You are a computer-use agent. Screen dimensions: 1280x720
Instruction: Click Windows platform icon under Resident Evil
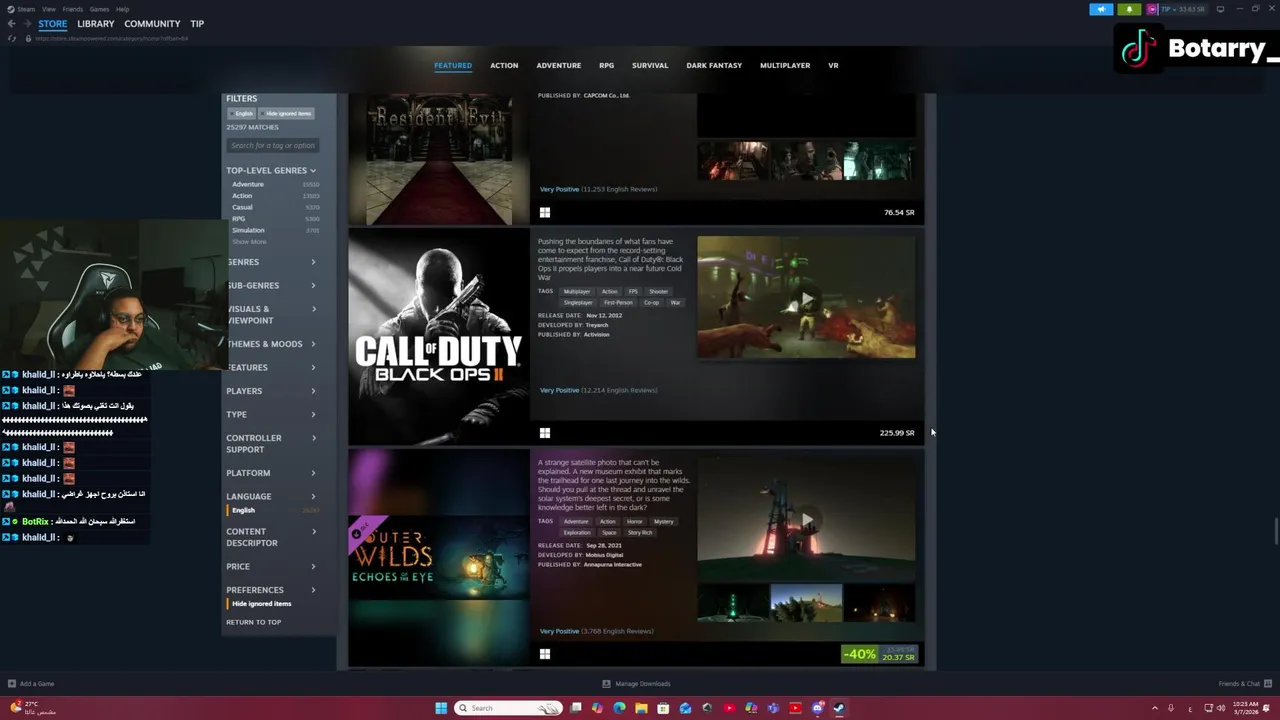coord(545,212)
